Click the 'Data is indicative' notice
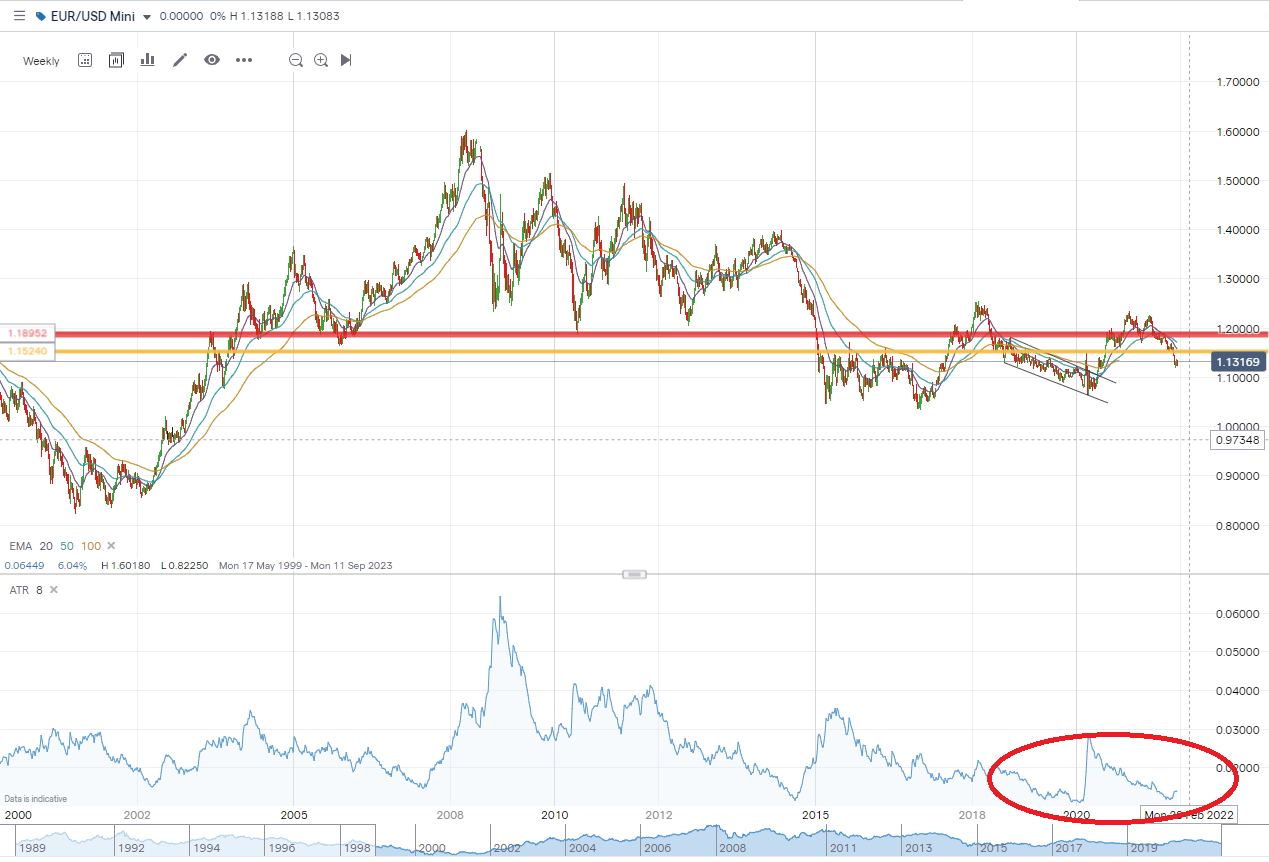Viewport: 1269px width, 862px height. [x=36, y=799]
